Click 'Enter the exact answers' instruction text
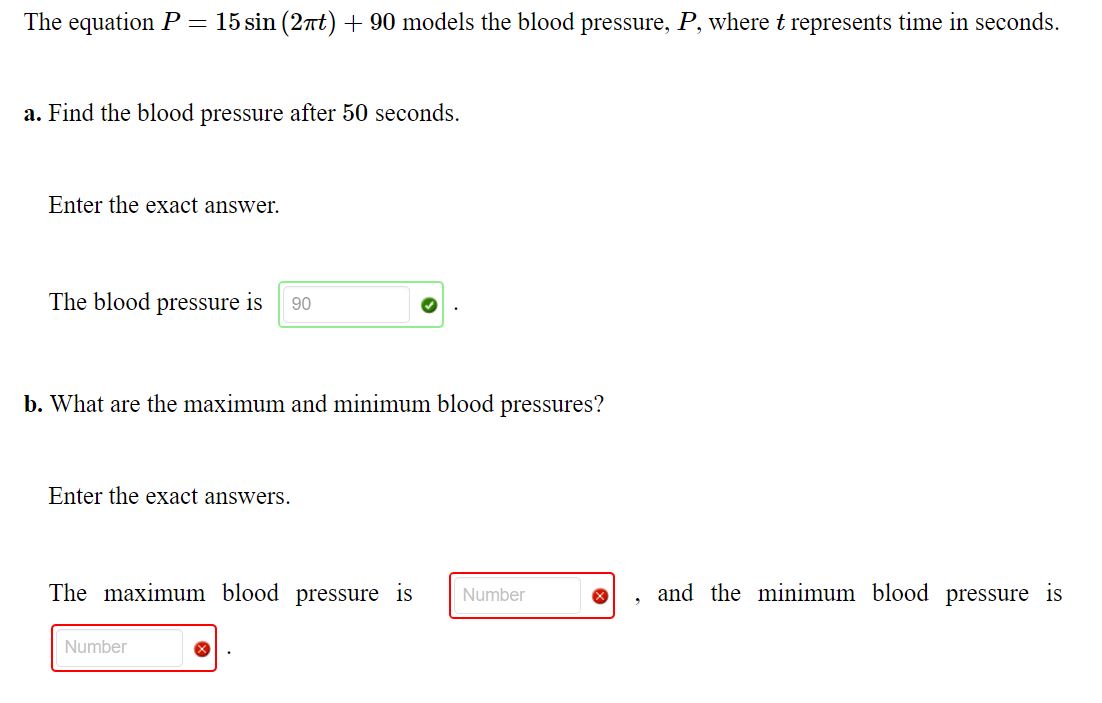The height and width of the screenshot is (703, 1102). [169, 496]
